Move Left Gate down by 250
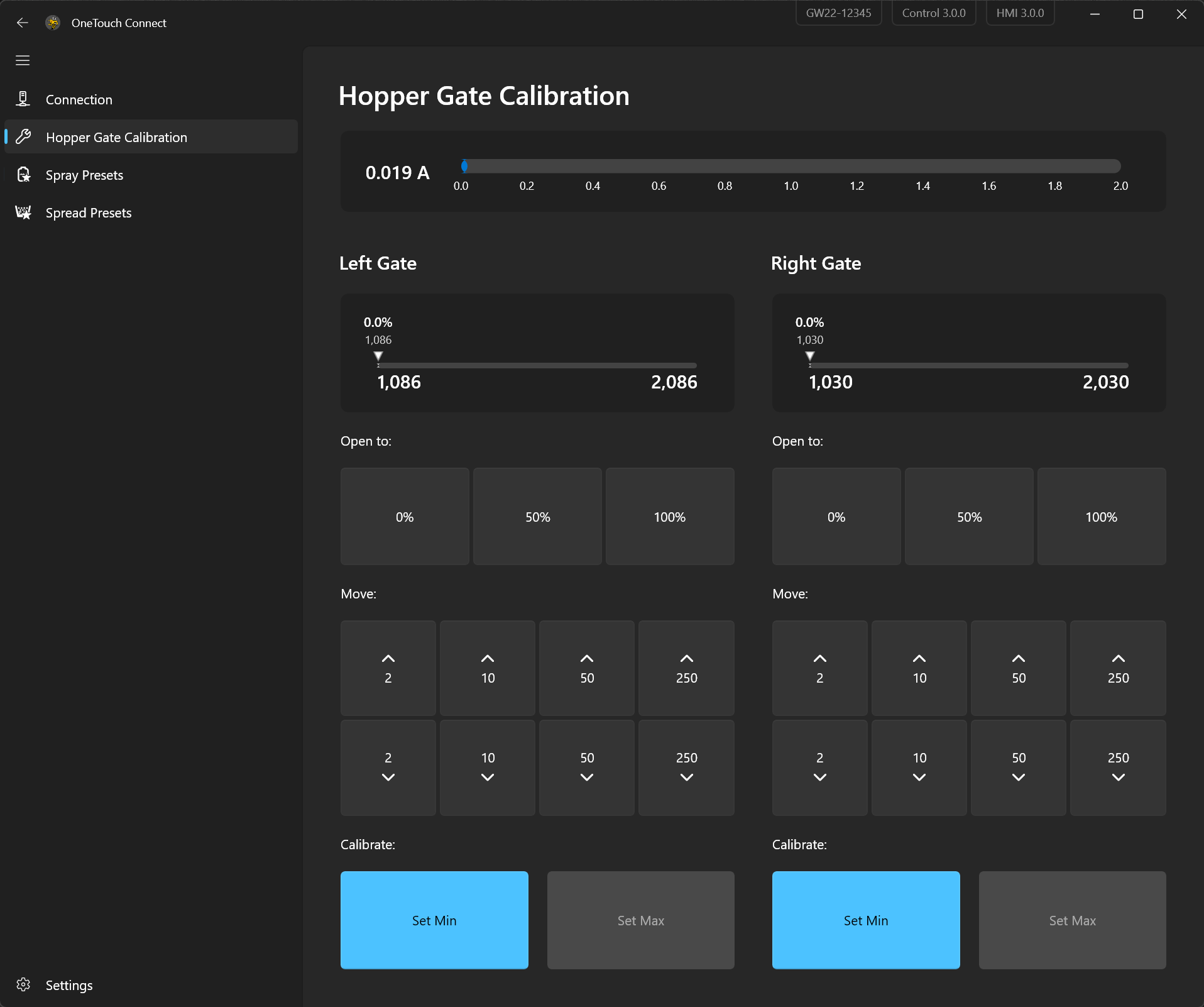This screenshot has width=1204, height=1007. coord(686,768)
